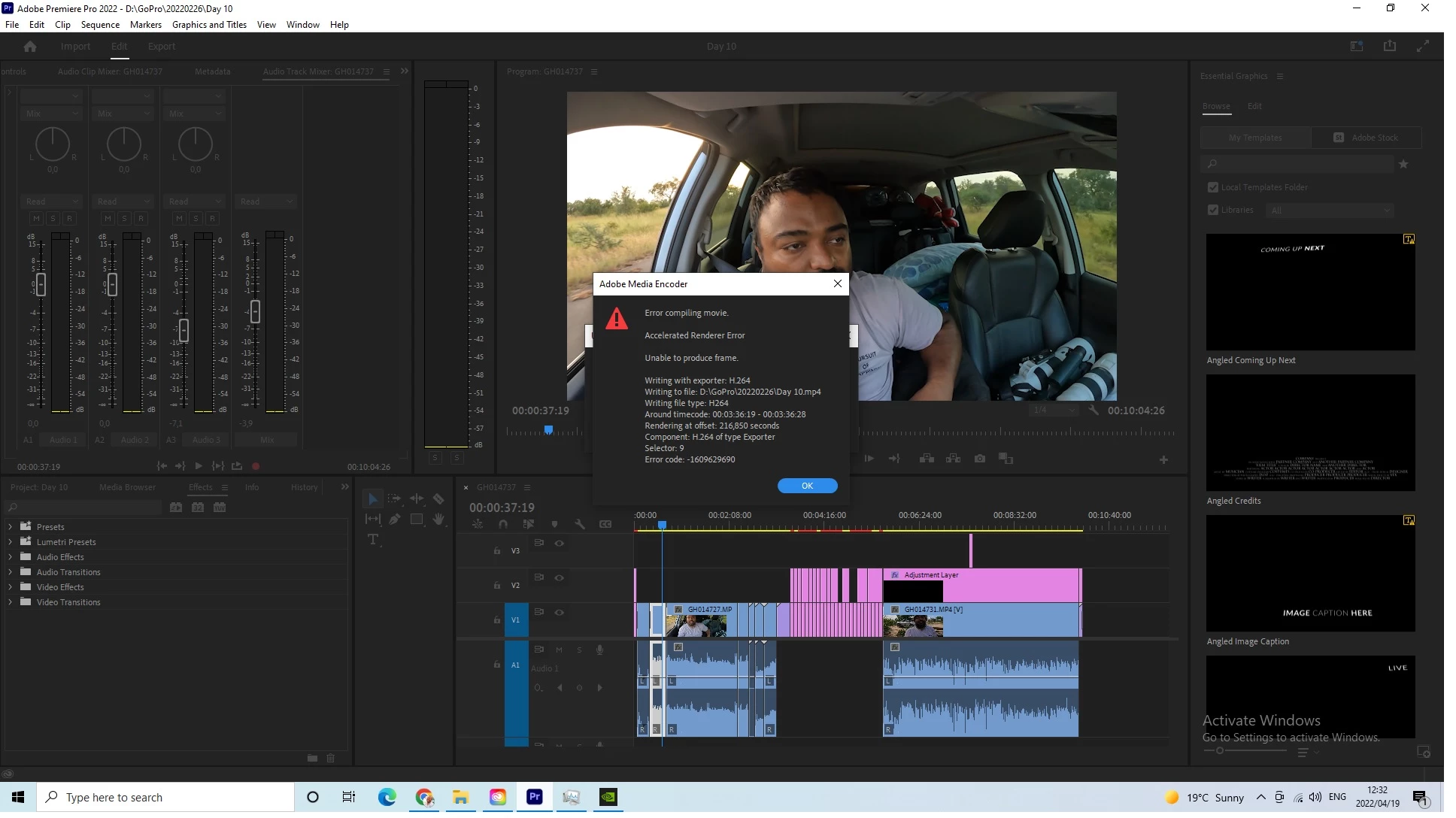Click the Export Frame camera icon
Viewport: 1456px width, 818px height.
point(979,458)
